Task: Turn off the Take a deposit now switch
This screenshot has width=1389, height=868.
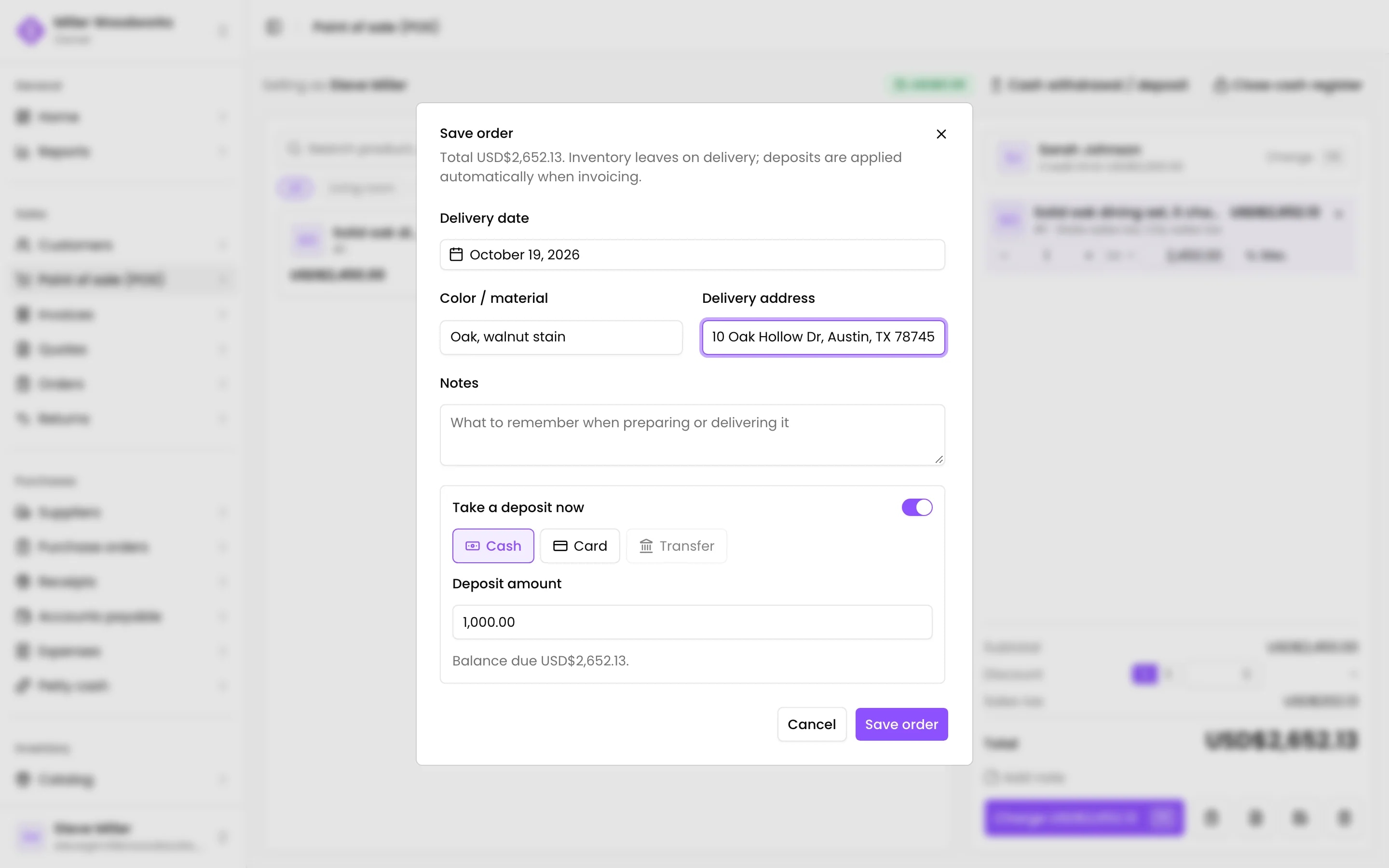Action: click(x=917, y=507)
